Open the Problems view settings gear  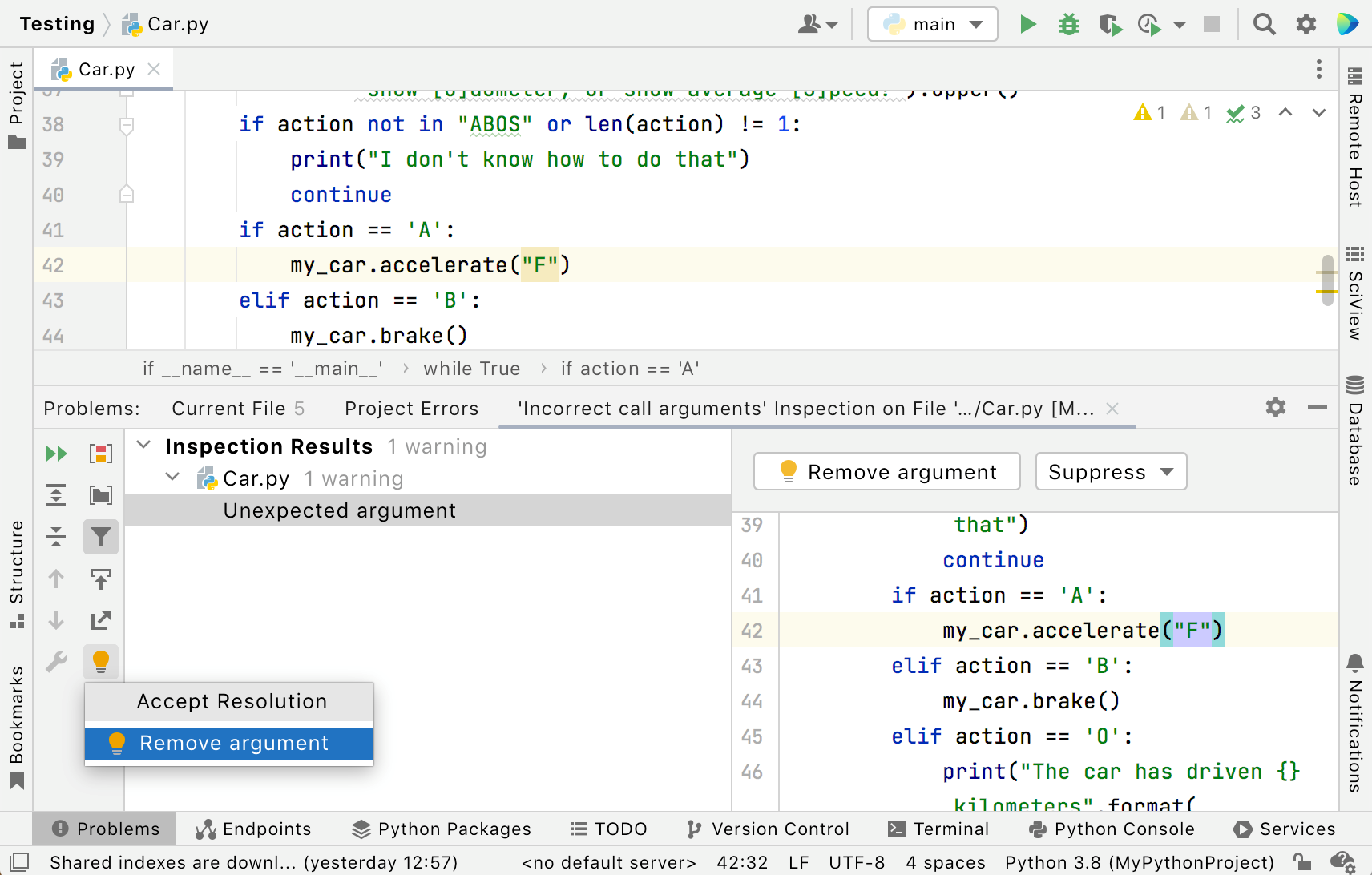(1276, 408)
